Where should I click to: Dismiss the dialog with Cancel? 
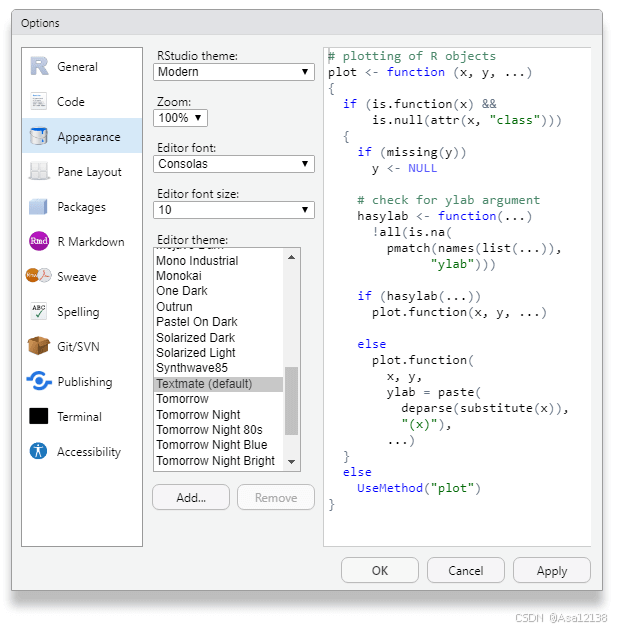[465, 570]
